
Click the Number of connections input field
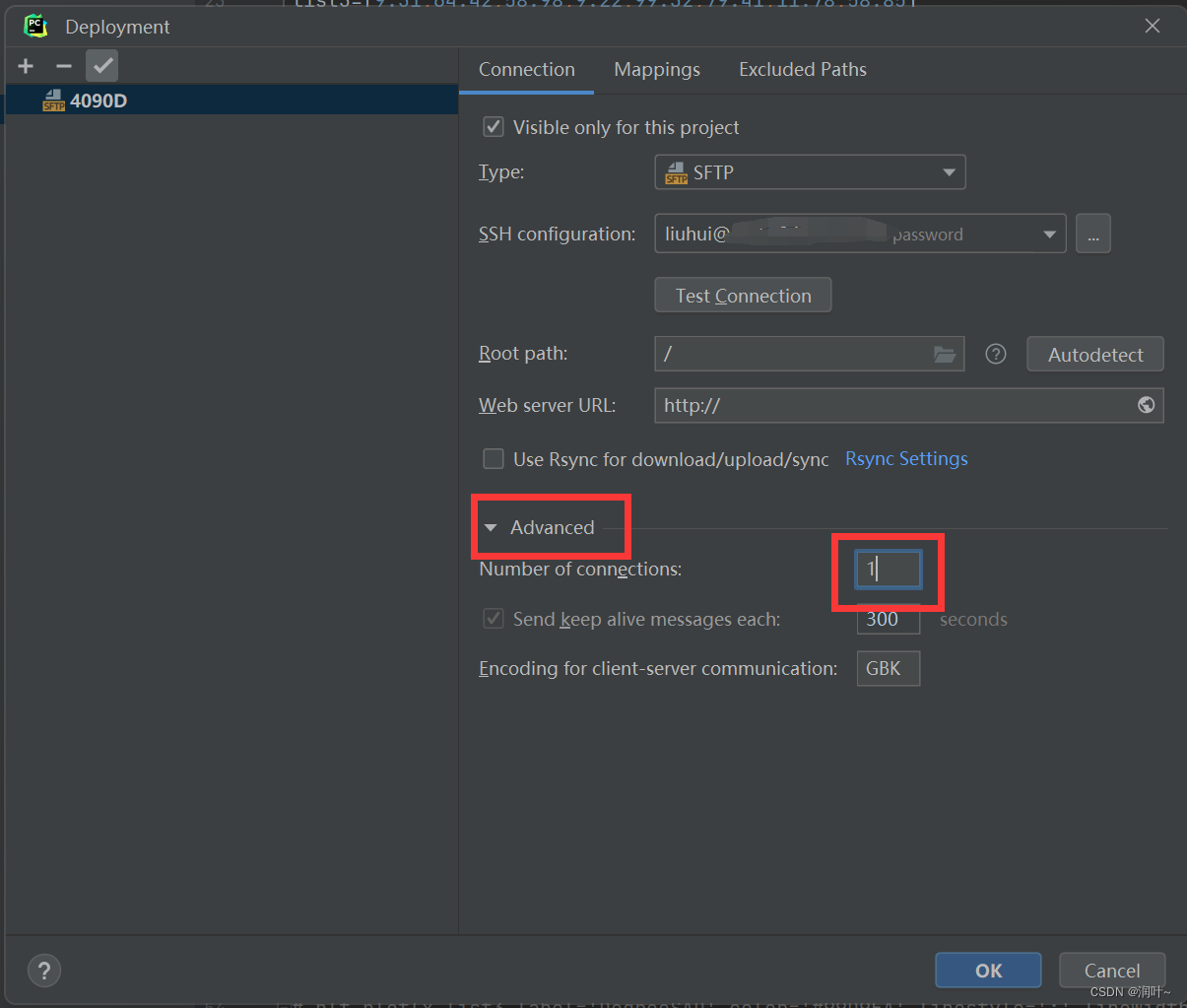tap(887, 569)
